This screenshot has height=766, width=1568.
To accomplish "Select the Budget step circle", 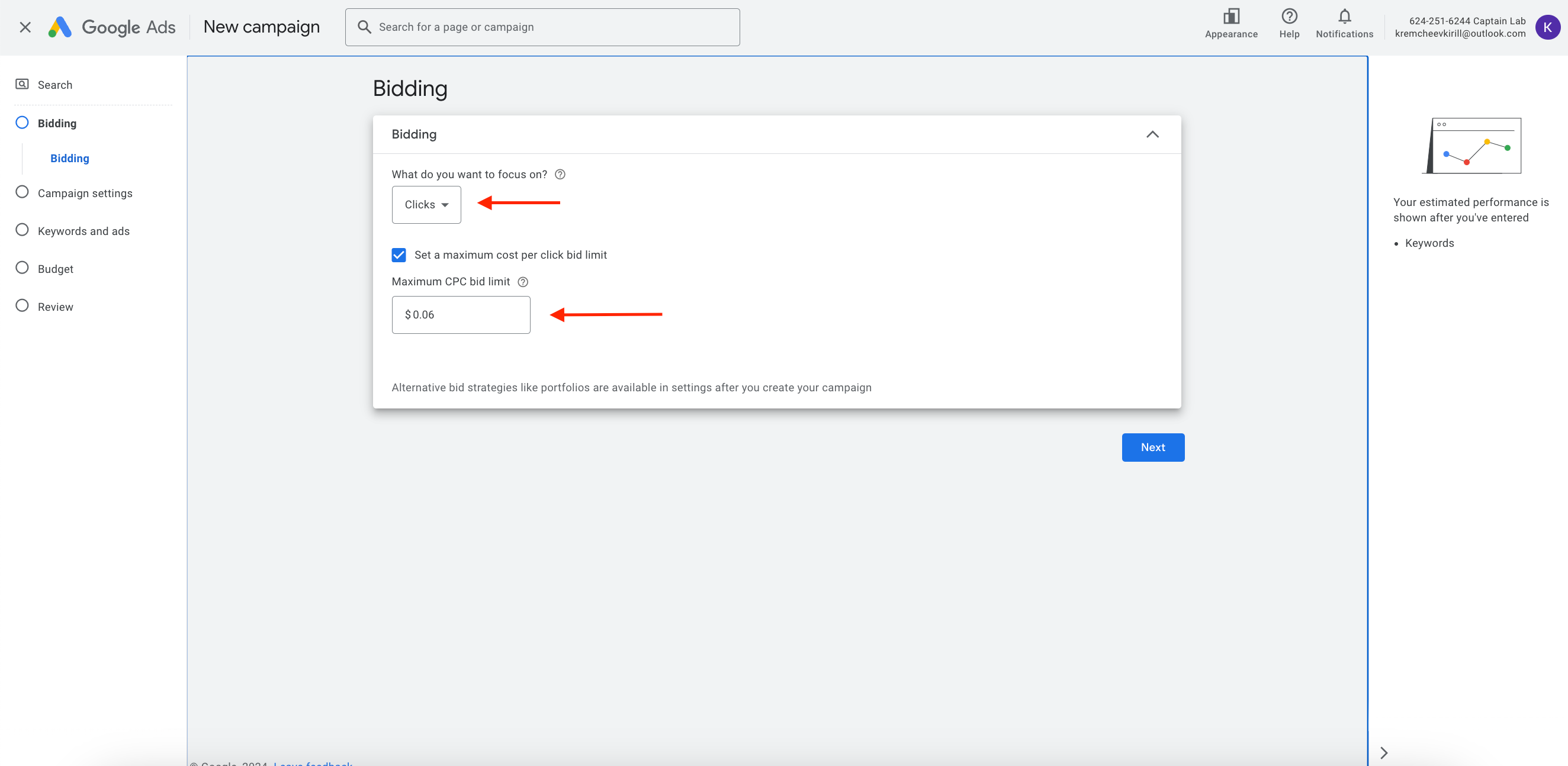I will coord(22,268).
